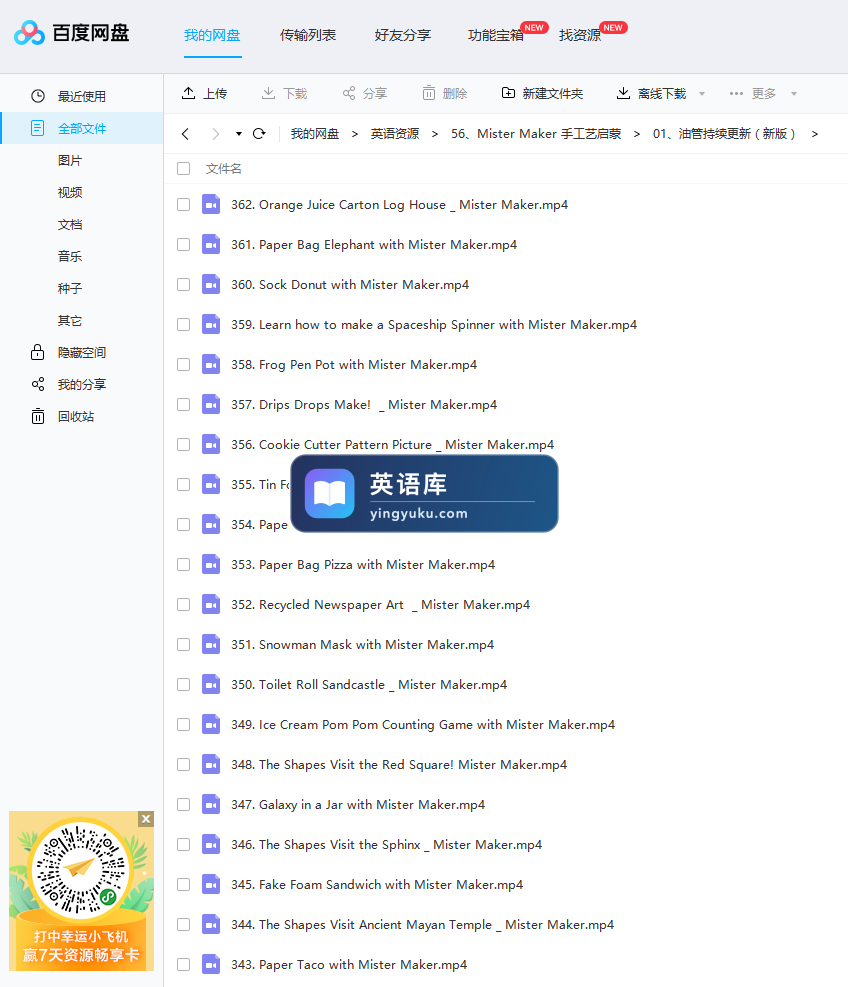Expand the breadcrumb trailing chevron
Viewport: 848px width, 987px height.
815,133
